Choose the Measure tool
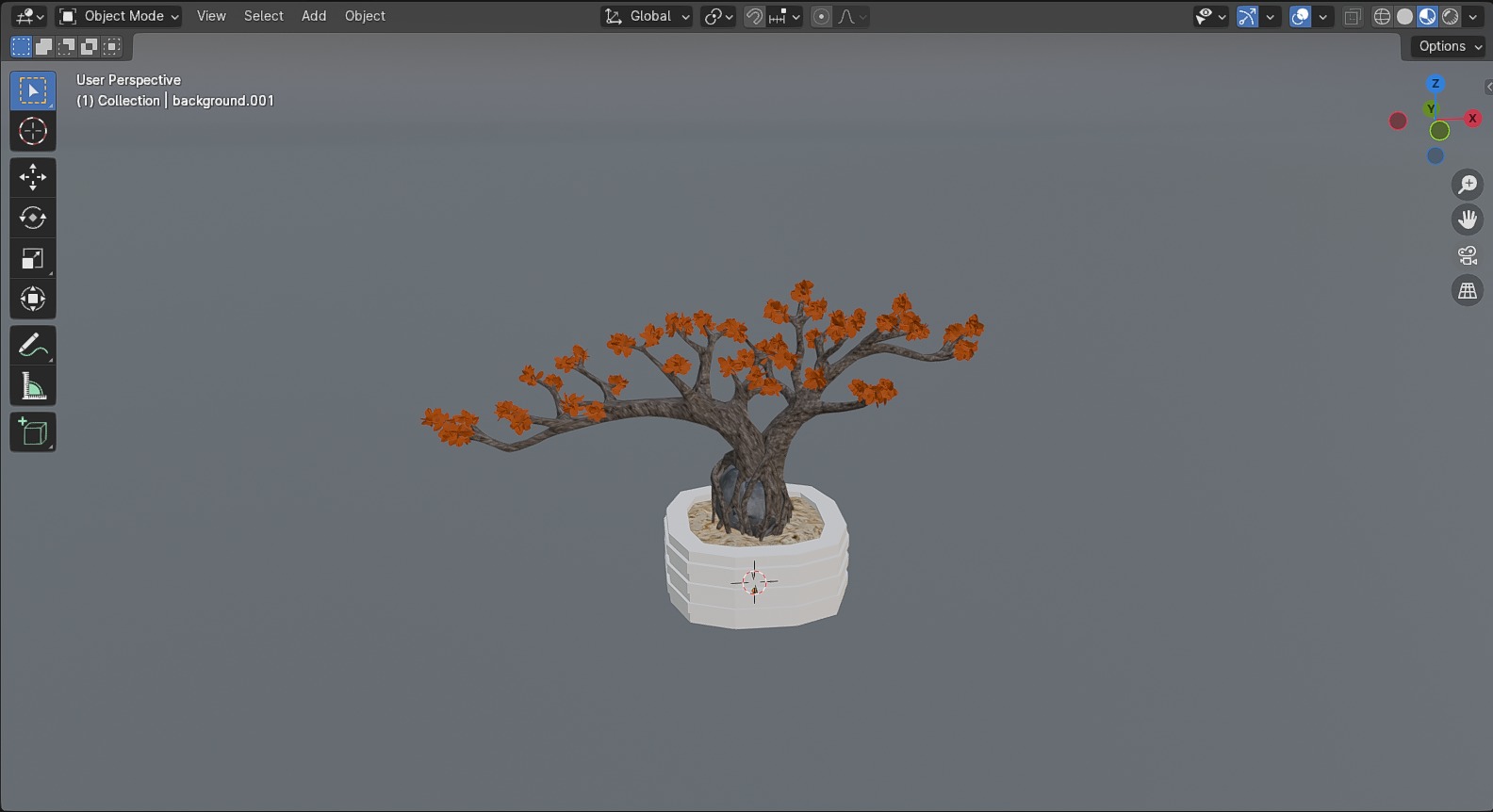 33,386
